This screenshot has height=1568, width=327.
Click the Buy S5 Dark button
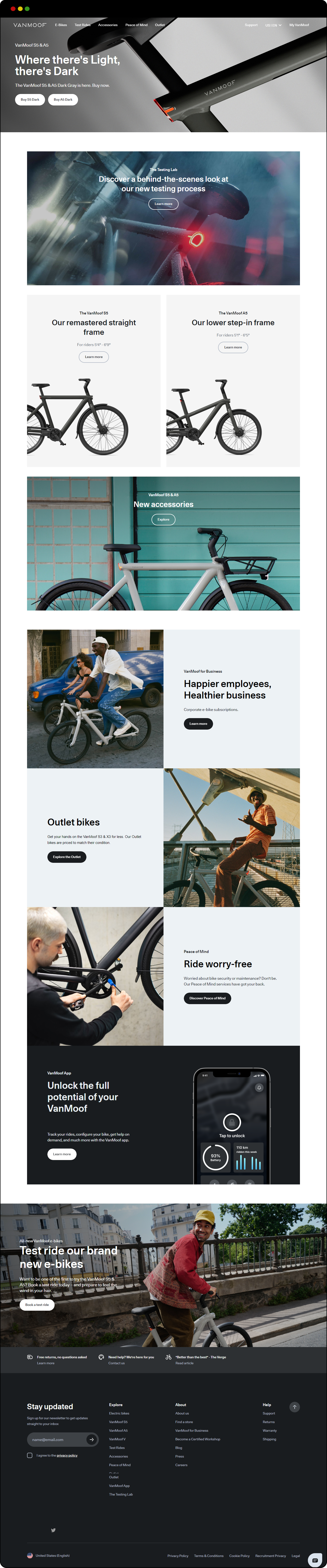pos(30,99)
